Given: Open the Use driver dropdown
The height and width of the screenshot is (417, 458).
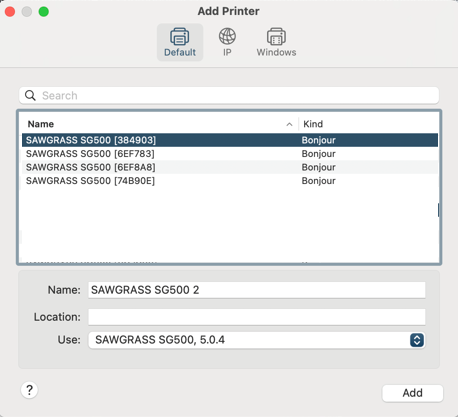Looking at the screenshot, I should (x=257, y=340).
